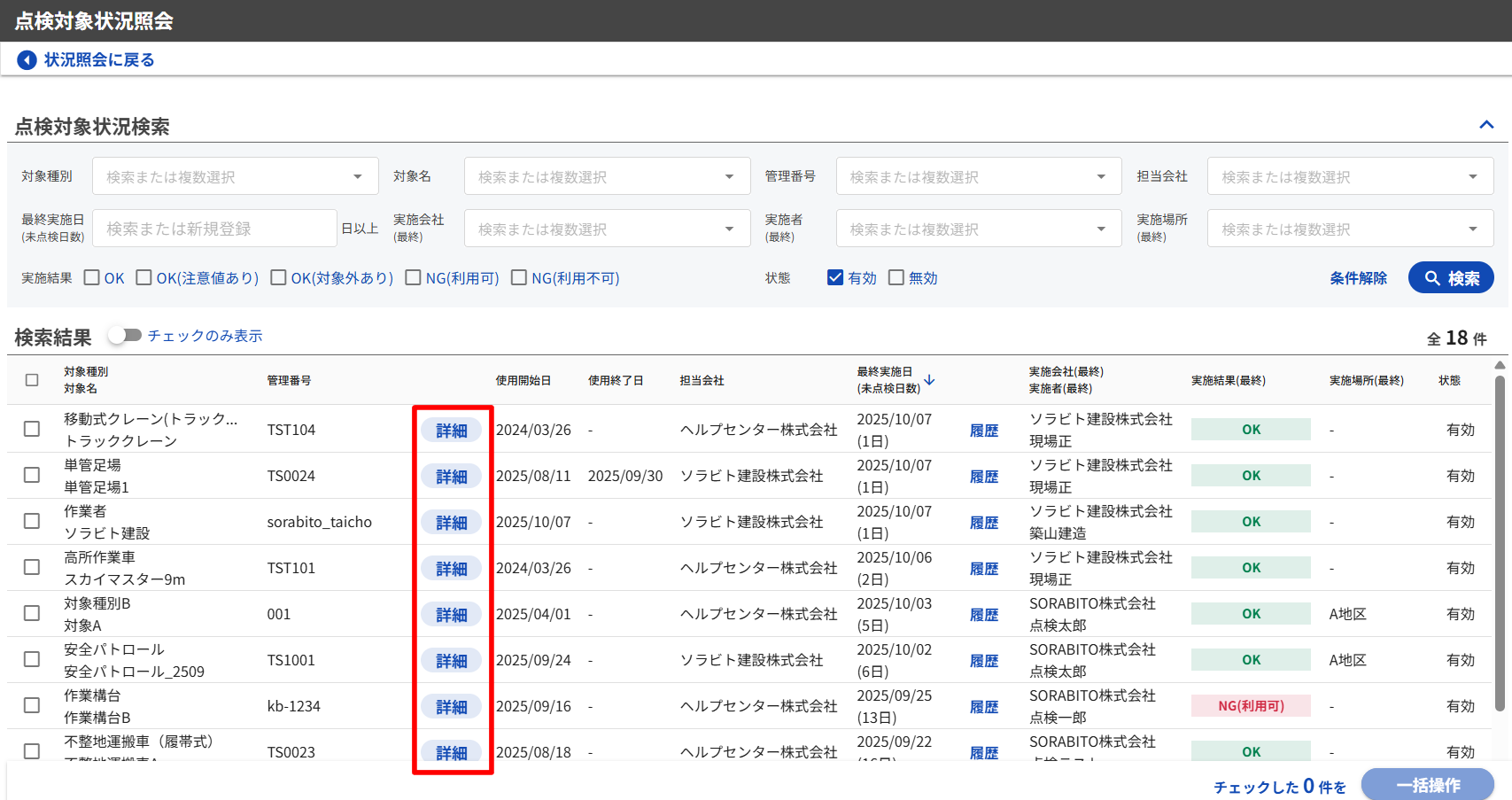Image resolution: width=1512 pixels, height=800 pixels.
Task: Open the 管理番号 dropdown
Action: [978, 177]
